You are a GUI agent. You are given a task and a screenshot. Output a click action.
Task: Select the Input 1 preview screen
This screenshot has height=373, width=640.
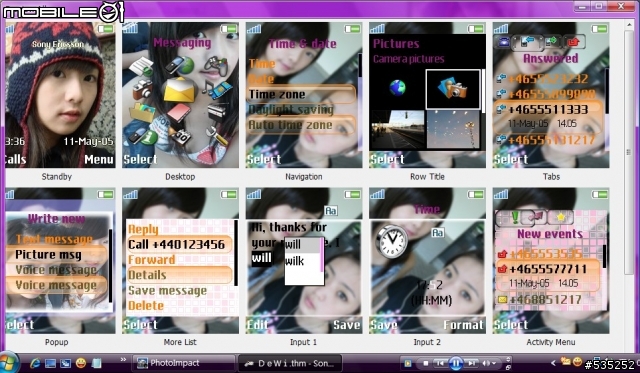tap(304, 260)
